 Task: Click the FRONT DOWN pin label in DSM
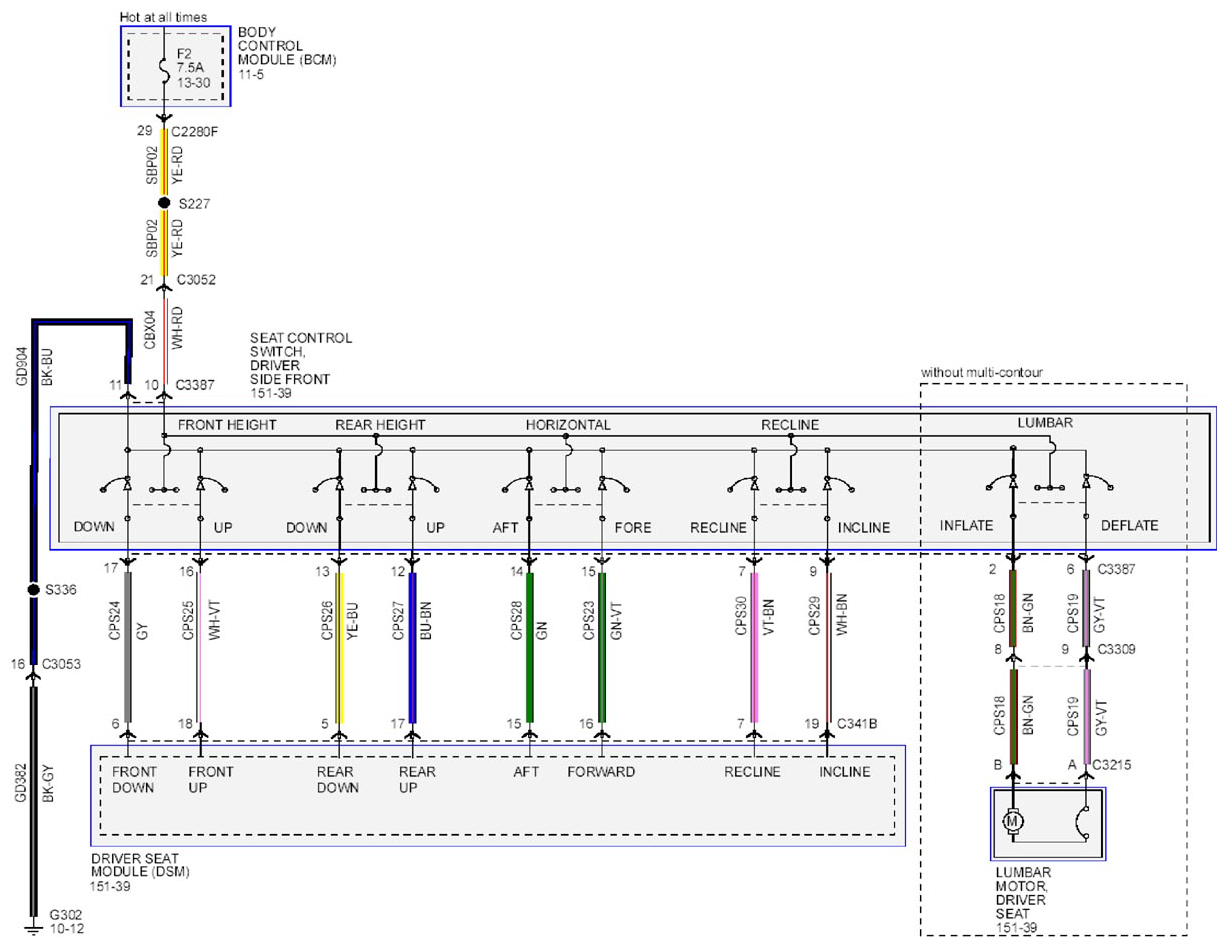tap(132, 780)
